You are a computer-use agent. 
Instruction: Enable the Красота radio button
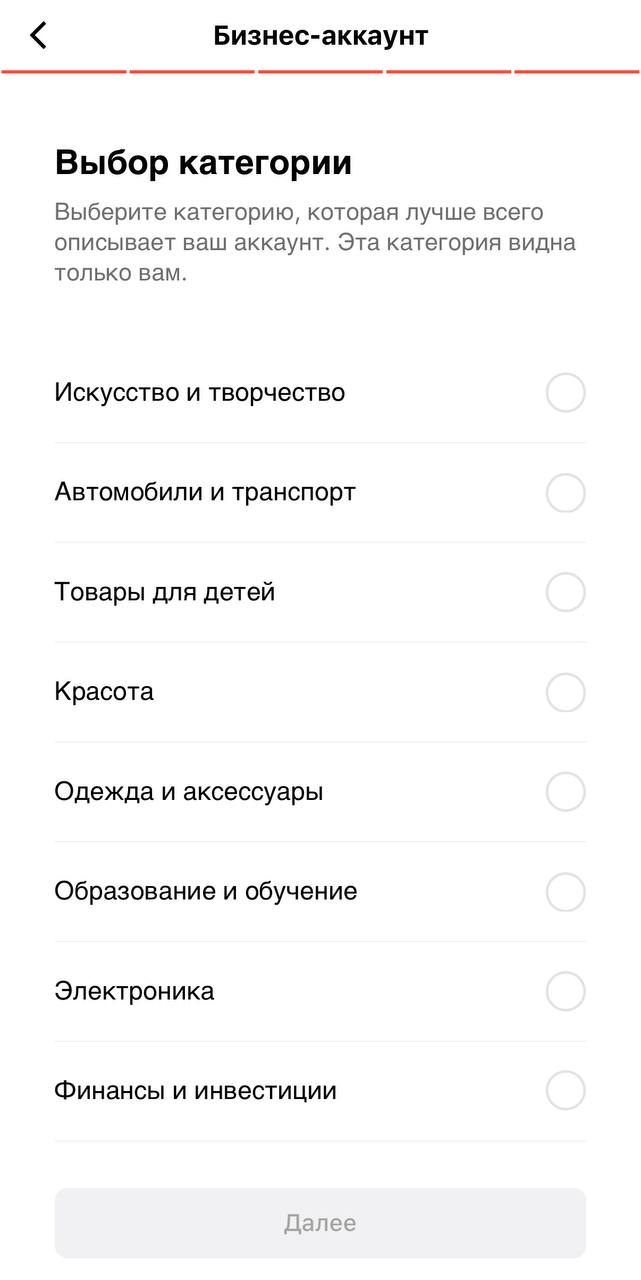(565, 692)
